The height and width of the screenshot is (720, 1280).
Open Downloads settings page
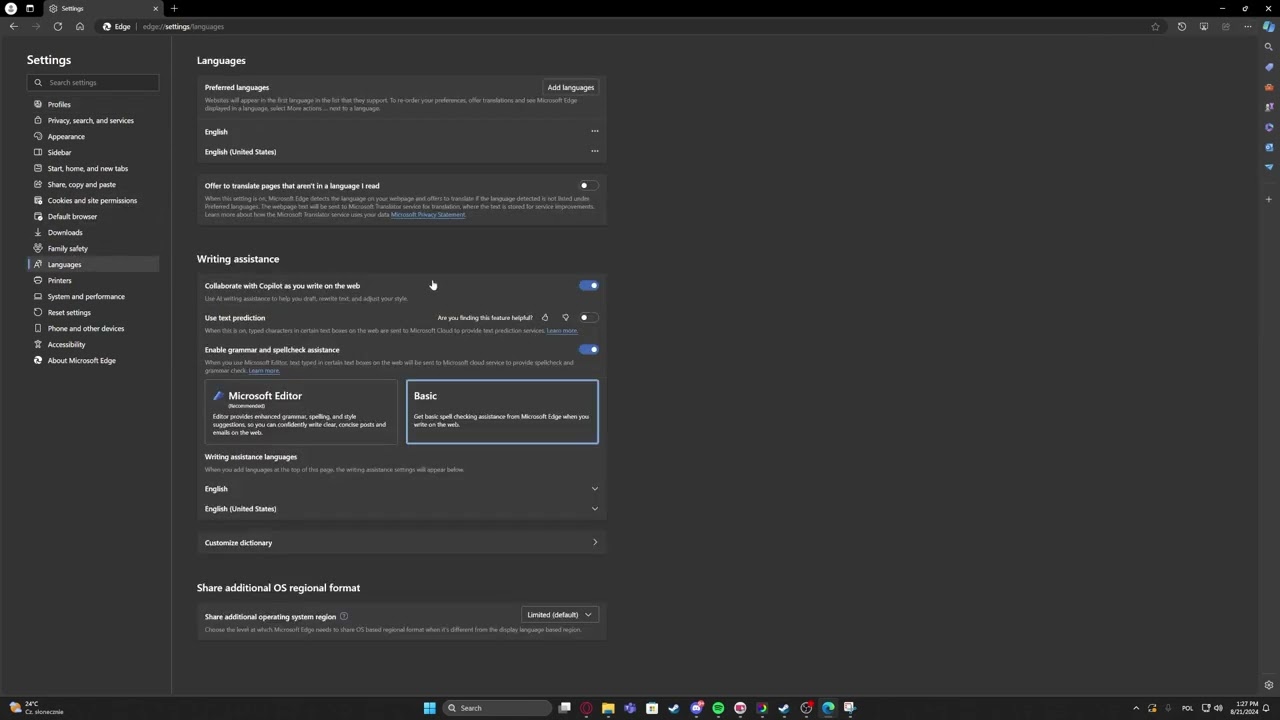[x=93, y=232]
